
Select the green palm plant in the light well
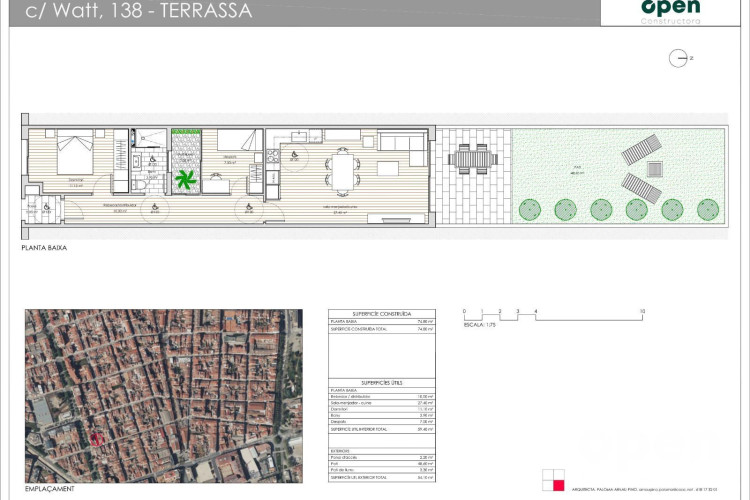tap(186, 180)
